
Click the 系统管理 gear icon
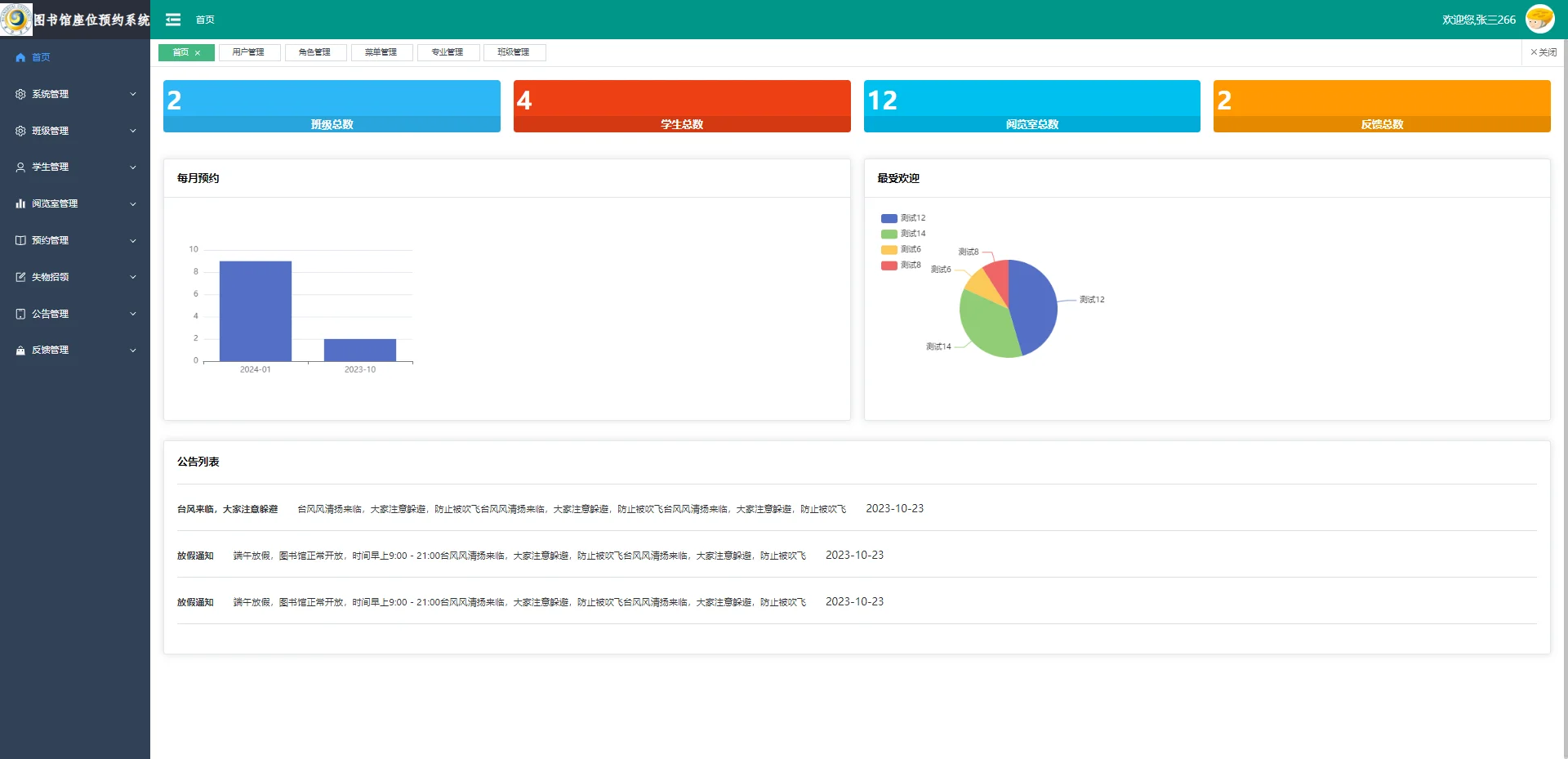pyautogui.click(x=20, y=94)
